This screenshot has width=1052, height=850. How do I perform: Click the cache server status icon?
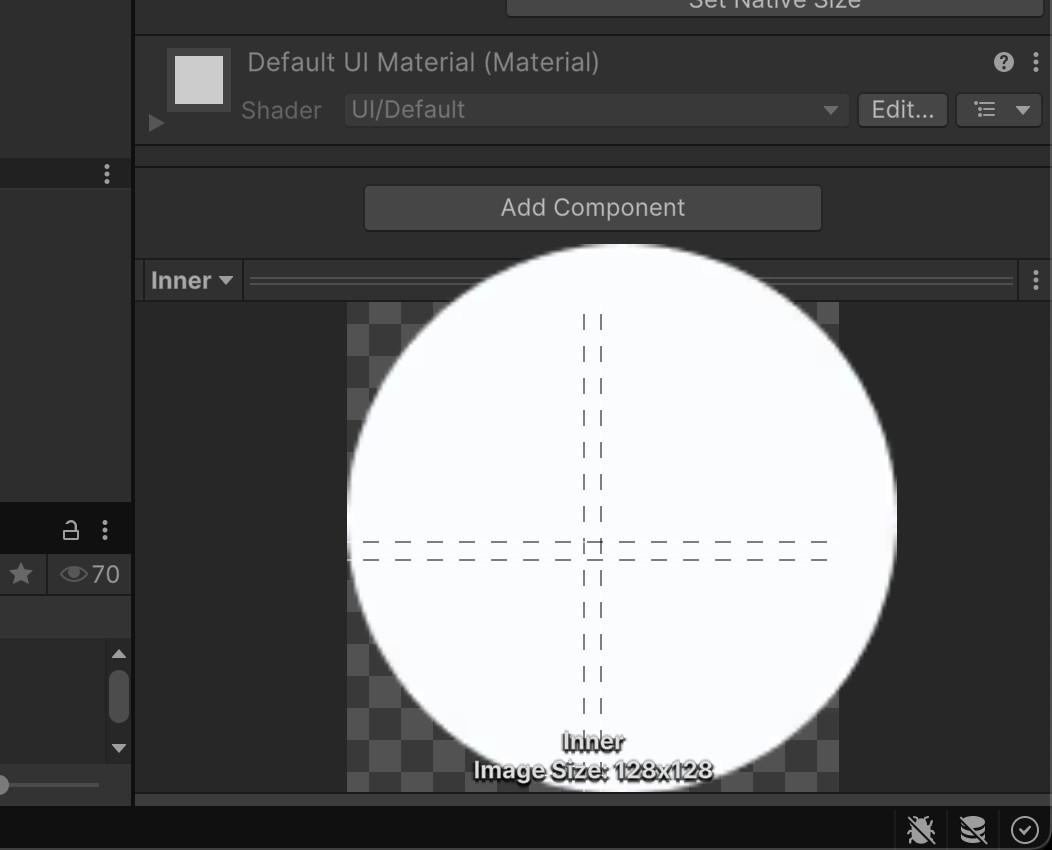[x=971, y=829]
